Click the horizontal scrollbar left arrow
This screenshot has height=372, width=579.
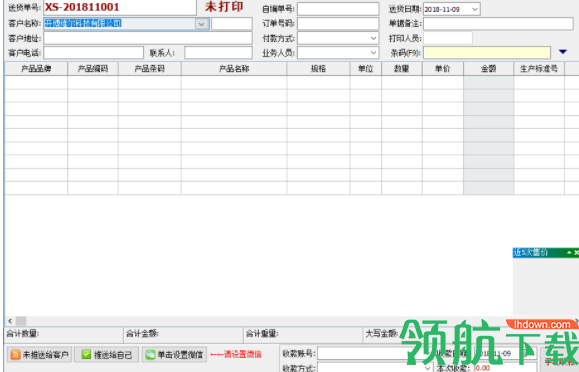pyautogui.click(x=10, y=321)
